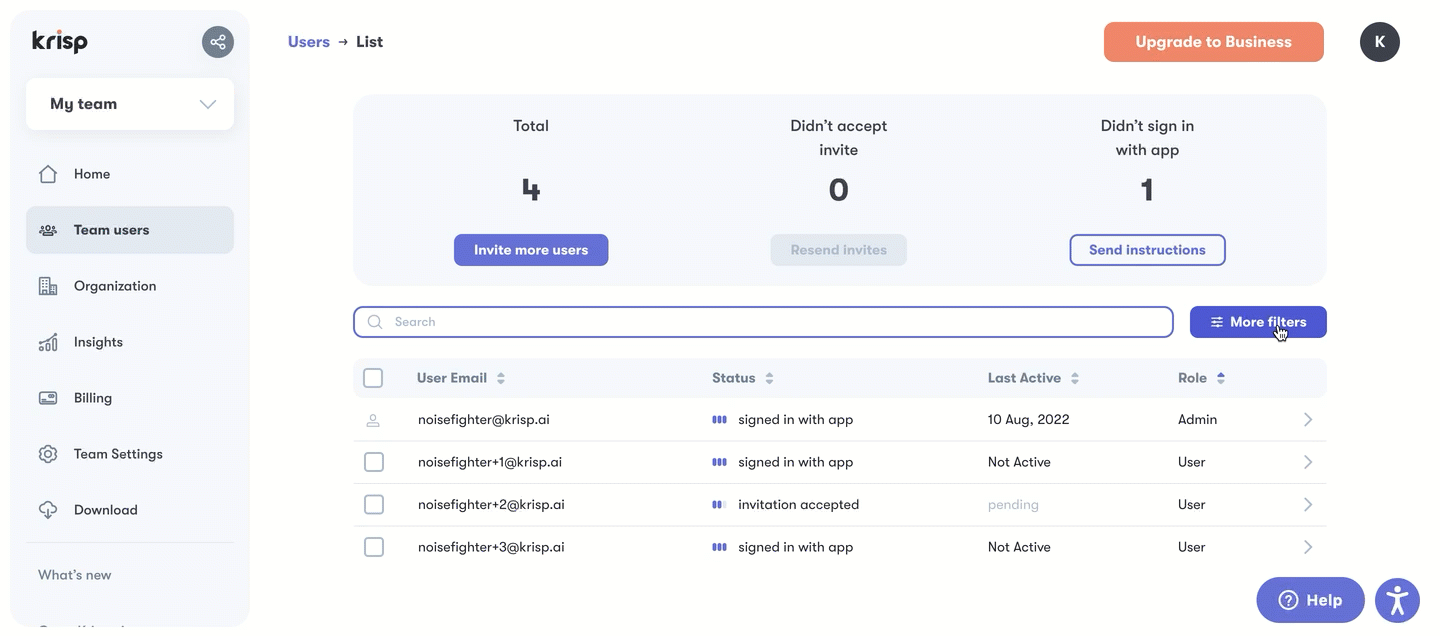Image resolution: width=1440 pixels, height=636 pixels.
Task: Click the Team users people icon
Action: [48, 230]
